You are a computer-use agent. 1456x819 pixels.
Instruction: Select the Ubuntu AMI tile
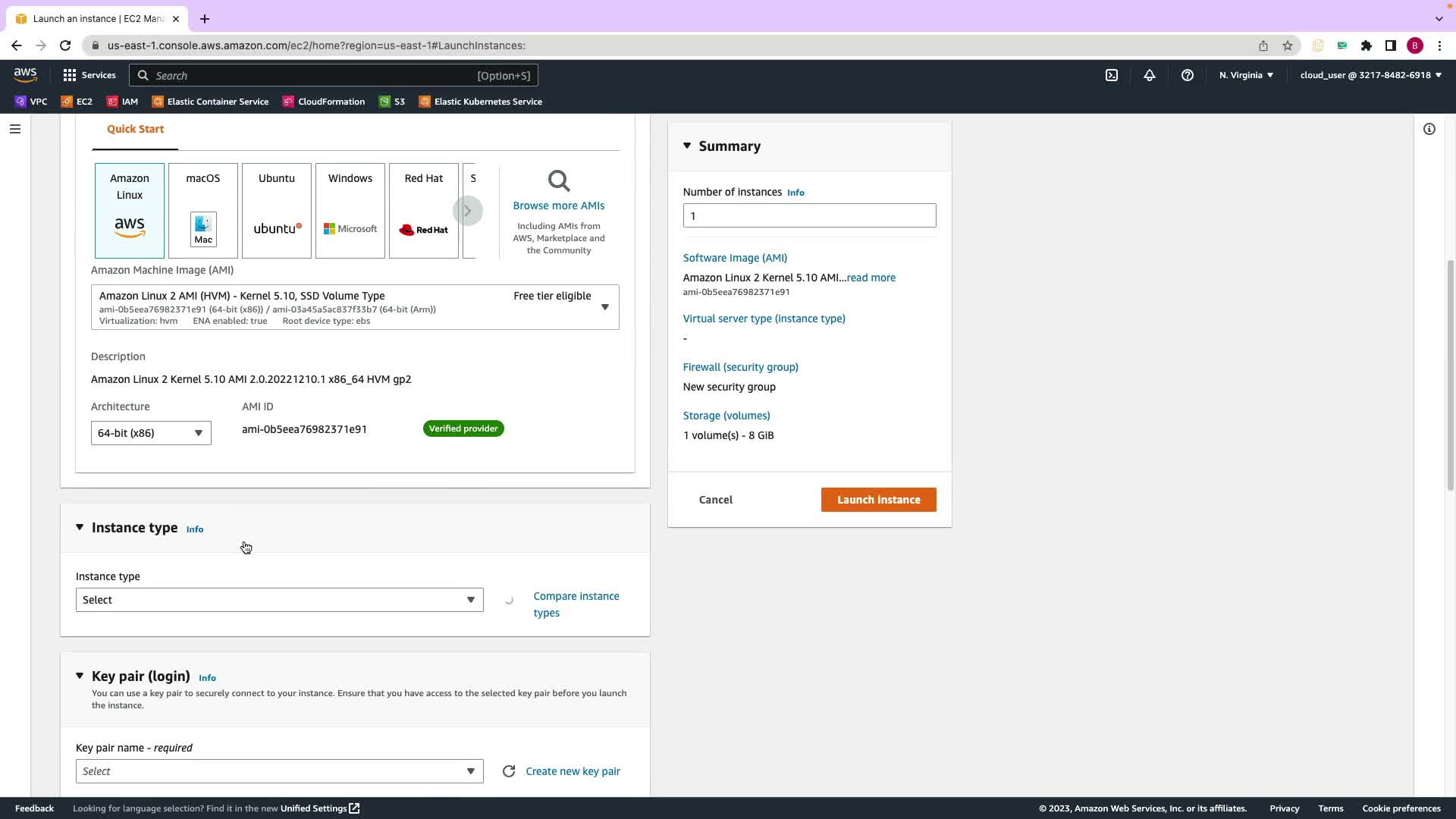[x=277, y=211]
